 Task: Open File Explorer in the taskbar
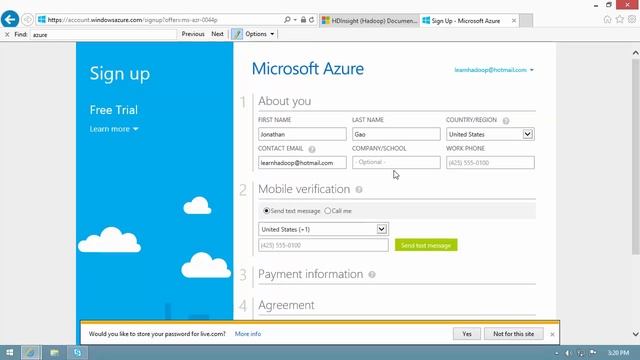tap(54, 352)
